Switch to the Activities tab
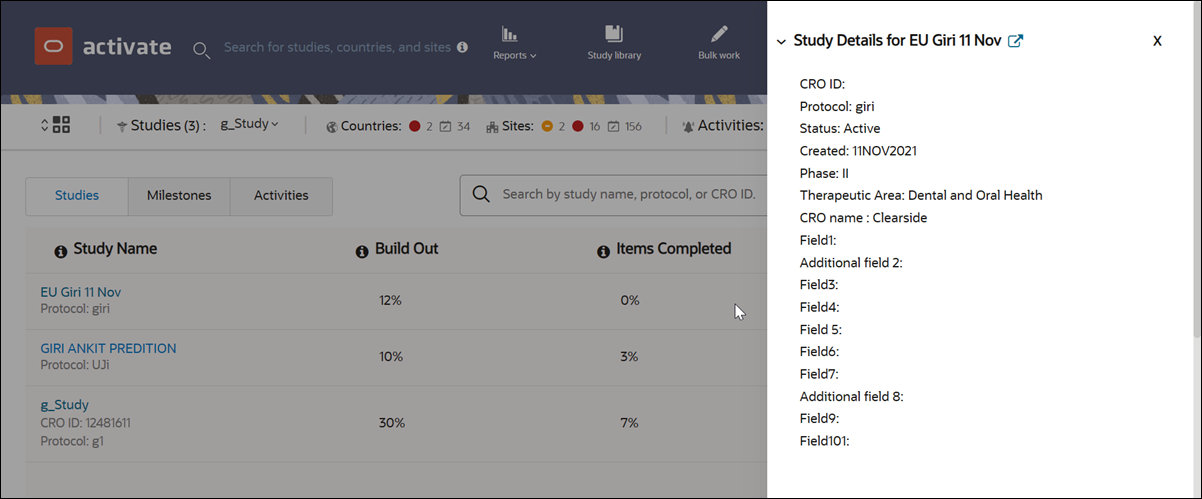 click(x=281, y=196)
